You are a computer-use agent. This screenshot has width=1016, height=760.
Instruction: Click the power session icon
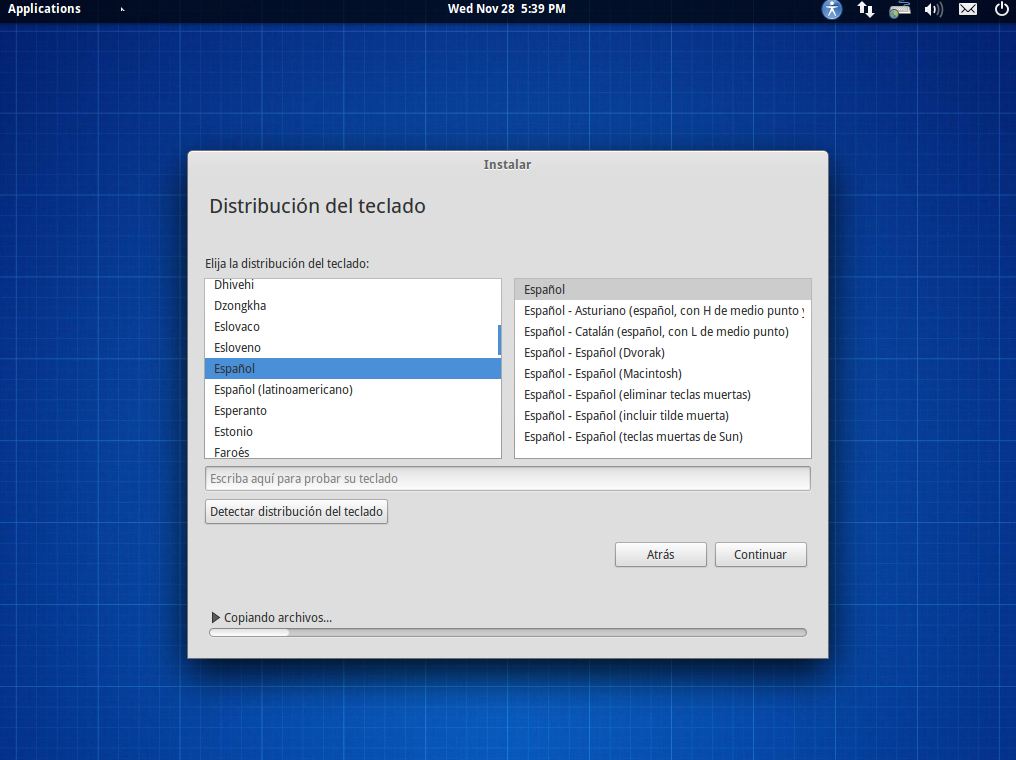pyautogui.click(x=1001, y=10)
